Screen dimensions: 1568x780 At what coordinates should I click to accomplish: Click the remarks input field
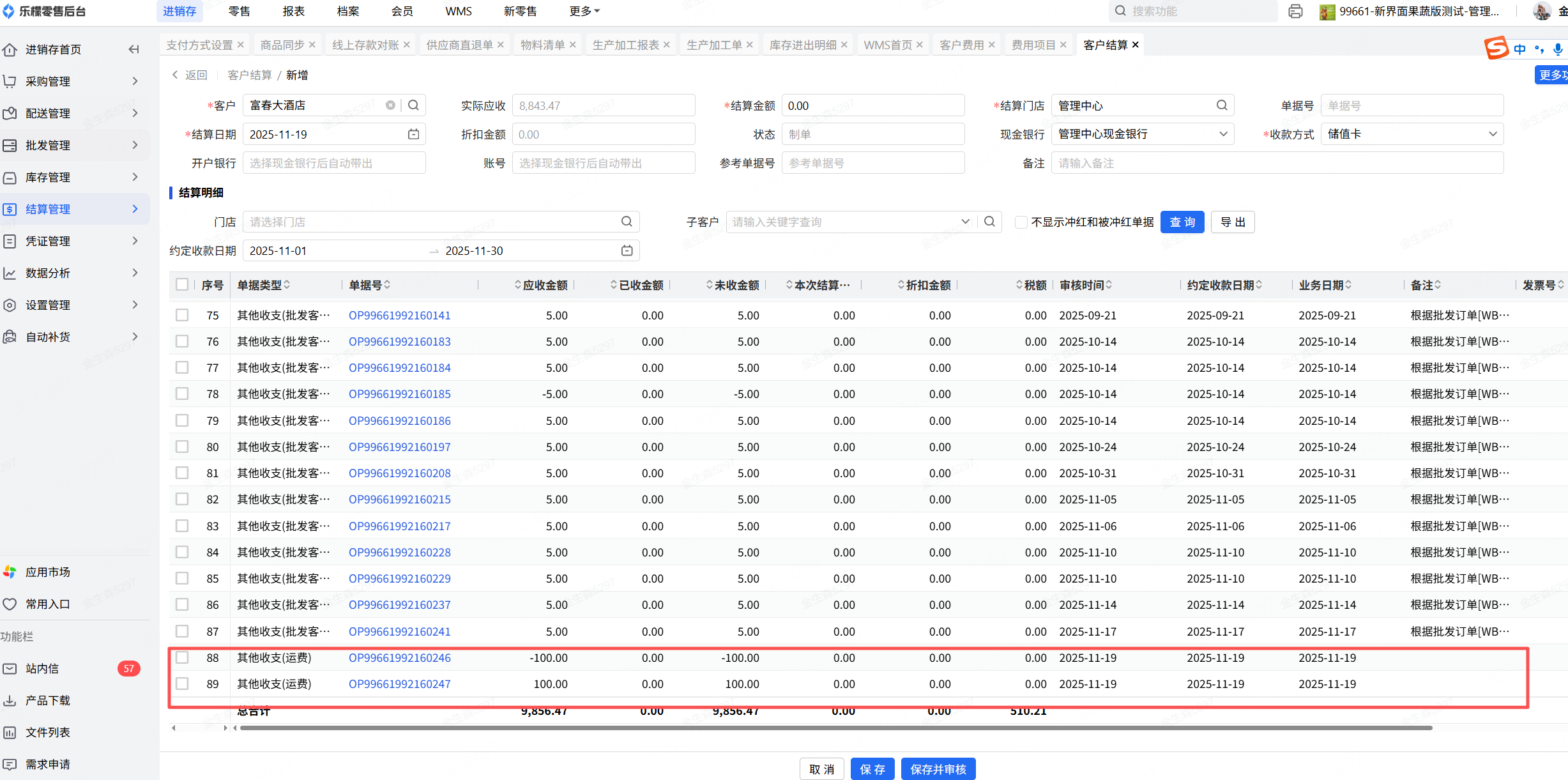click(1277, 163)
